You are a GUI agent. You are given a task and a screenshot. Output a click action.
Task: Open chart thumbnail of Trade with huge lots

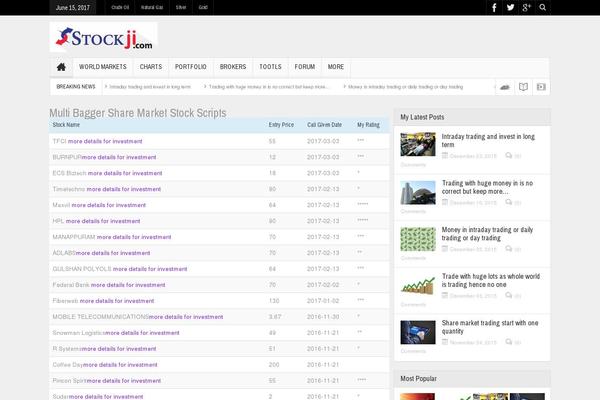(x=418, y=286)
